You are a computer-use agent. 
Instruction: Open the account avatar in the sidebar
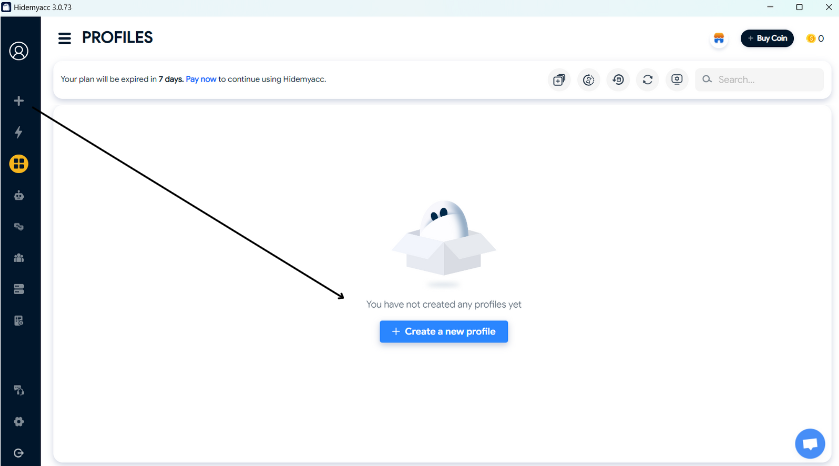[x=19, y=51]
